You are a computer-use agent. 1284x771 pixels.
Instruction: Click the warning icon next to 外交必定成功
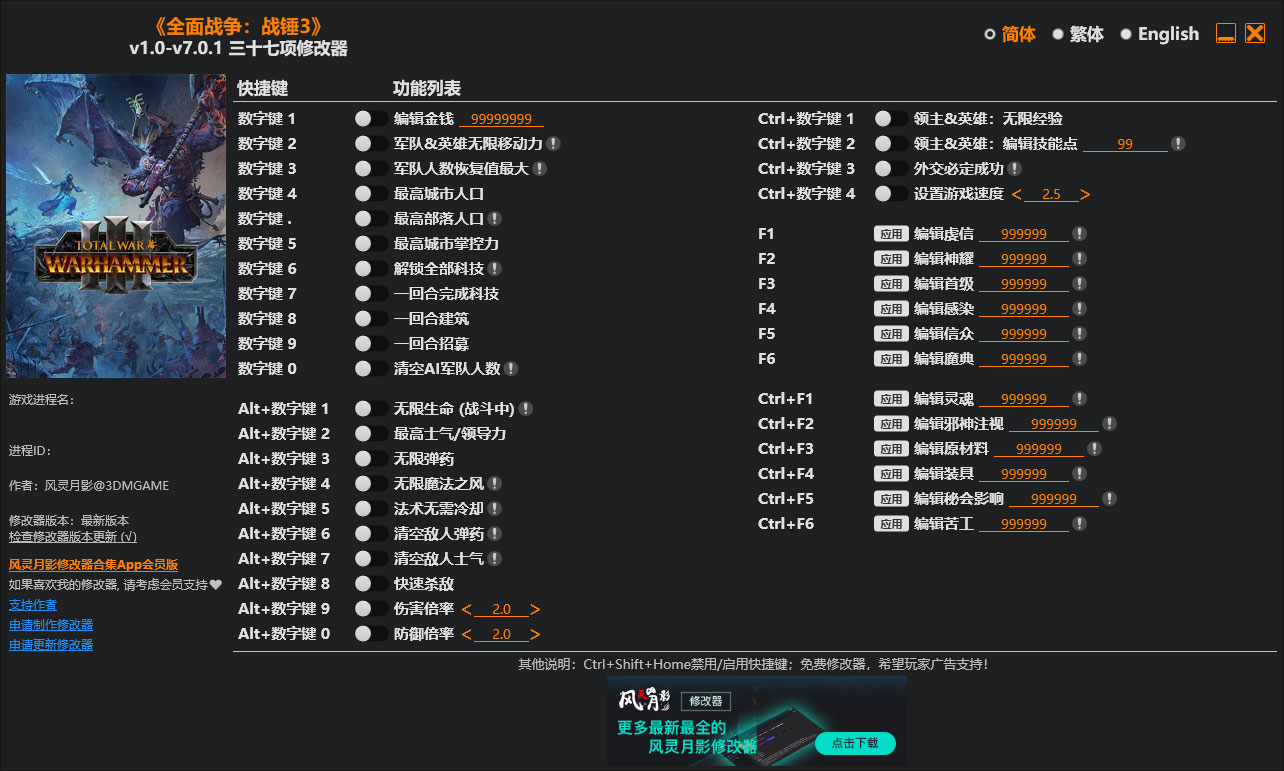(x=1012, y=168)
